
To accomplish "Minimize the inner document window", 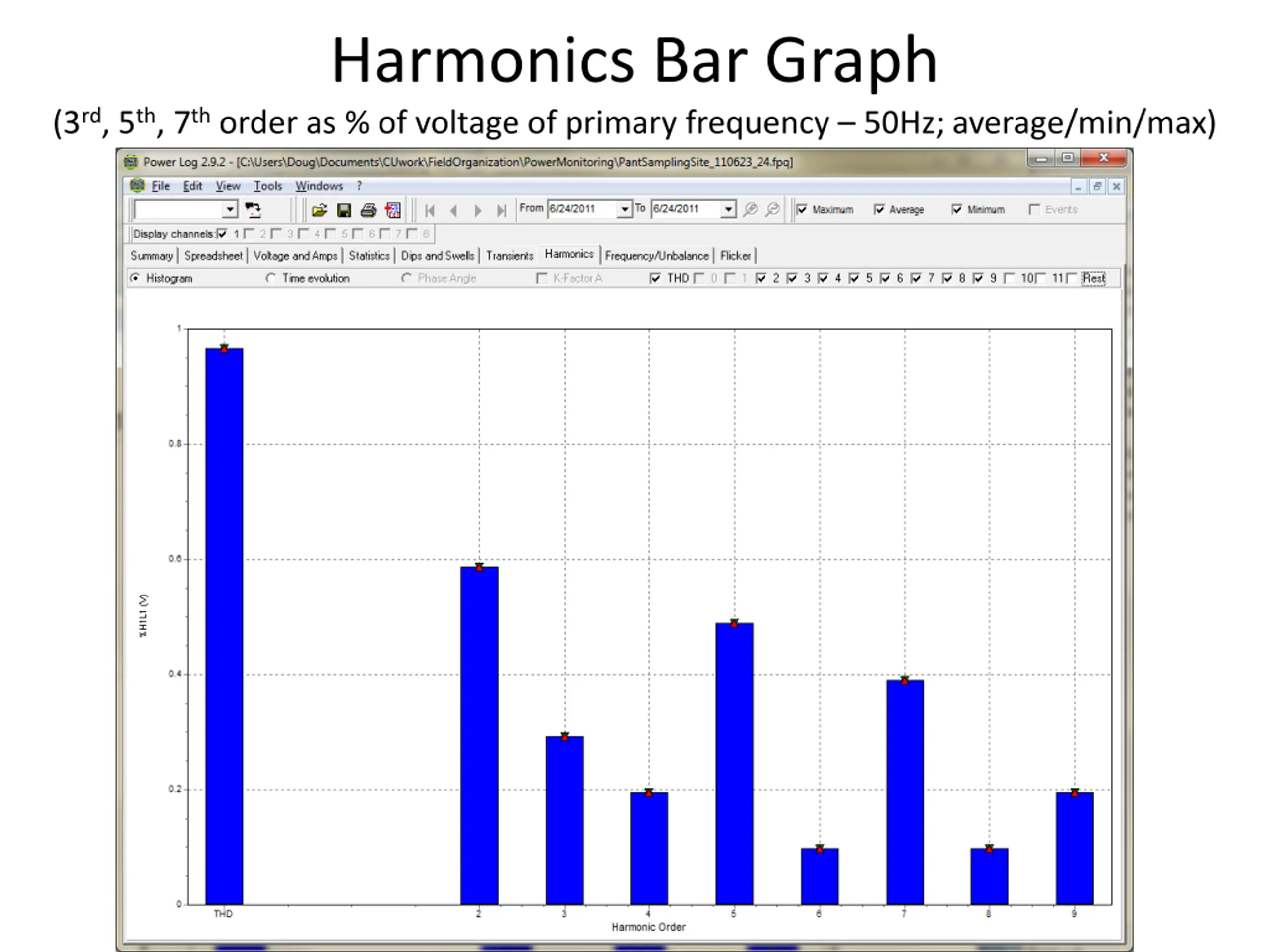I will [x=1078, y=186].
